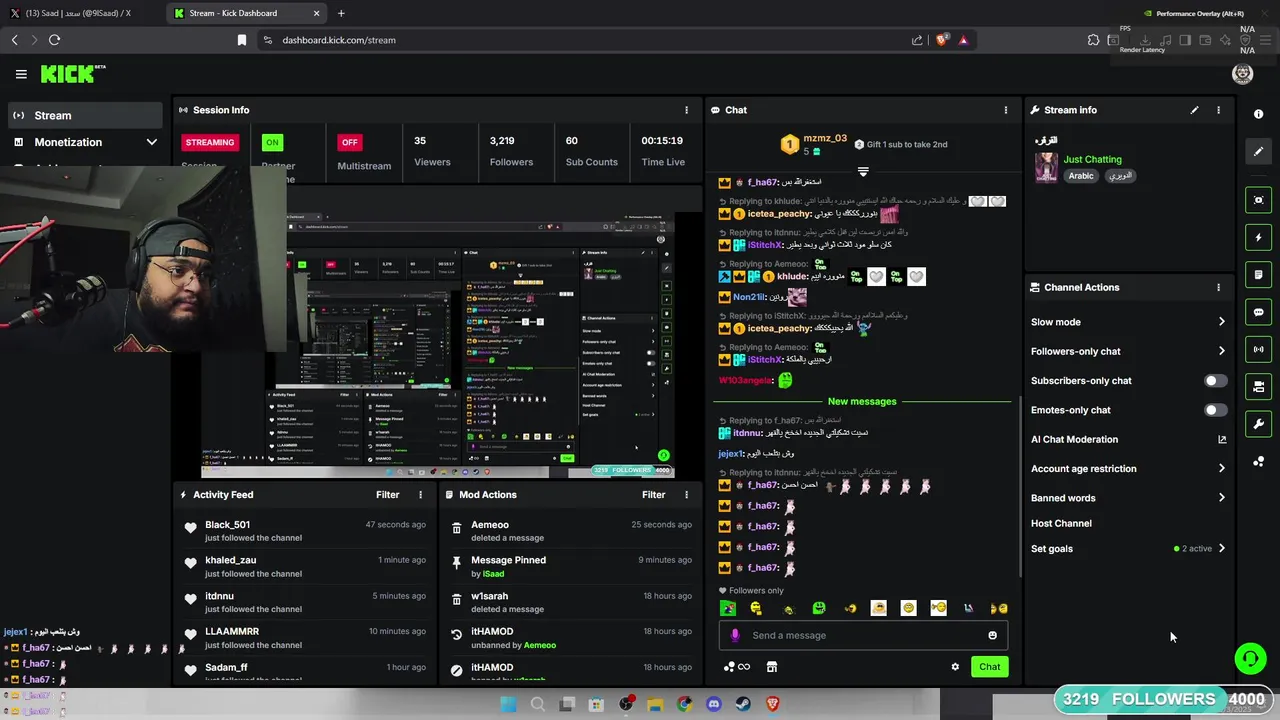Open the emoji picker in message box
1280x720 pixels.
click(x=992, y=635)
